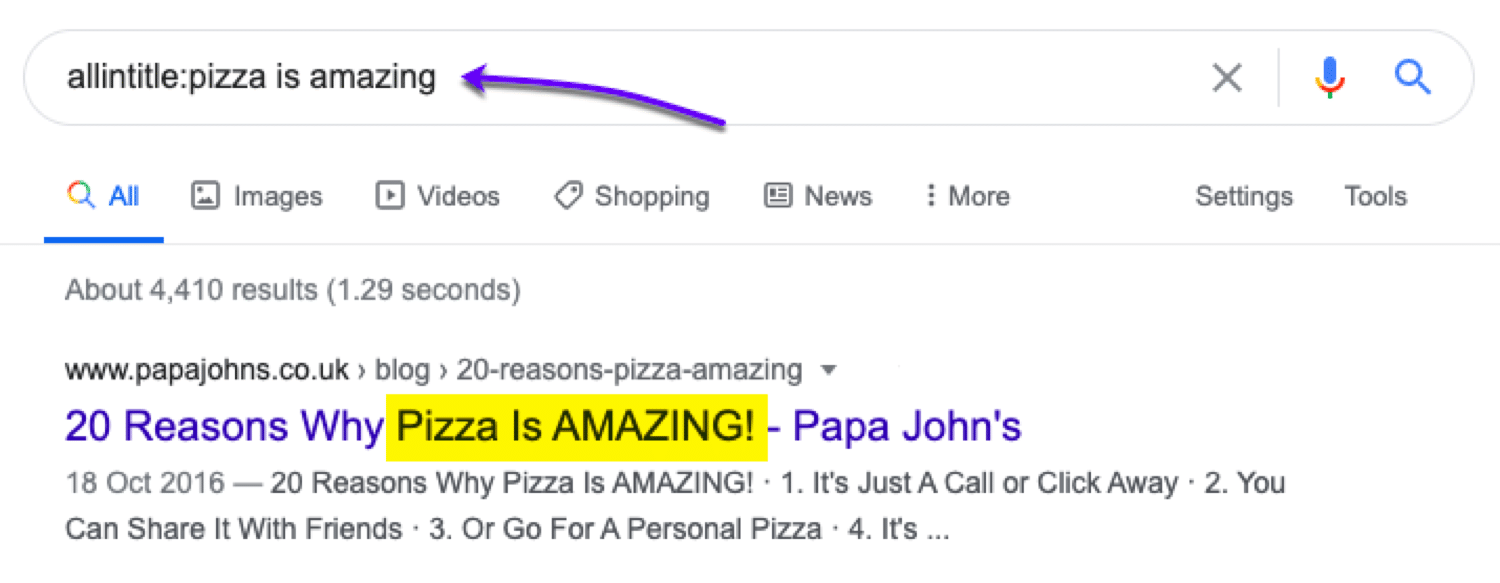
Task: Click the blue search magnifier icon
Action: 1412,76
